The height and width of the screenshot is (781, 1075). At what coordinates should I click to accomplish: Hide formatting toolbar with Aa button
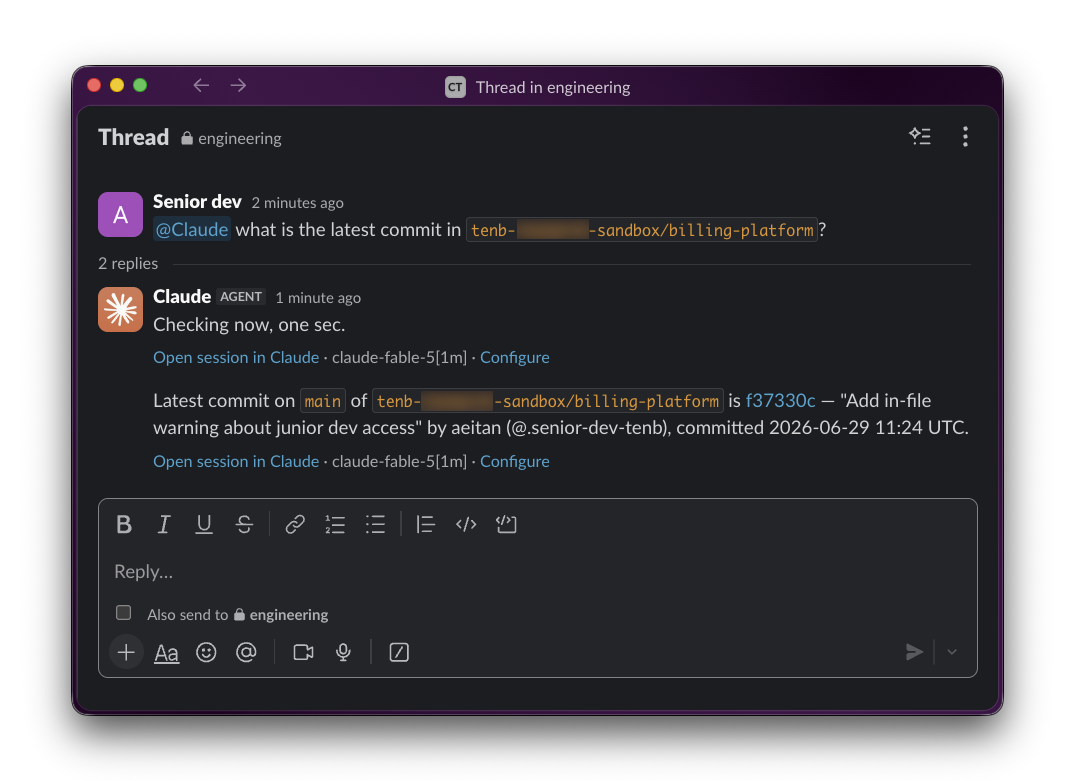pos(166,653)
